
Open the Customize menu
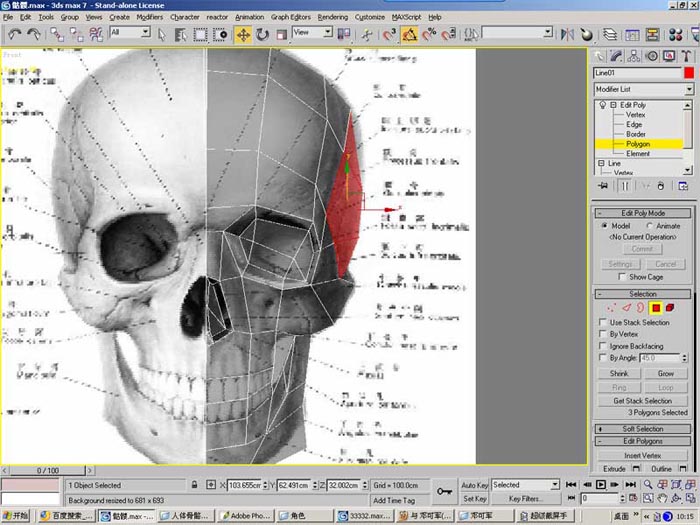tap(370, 17)
